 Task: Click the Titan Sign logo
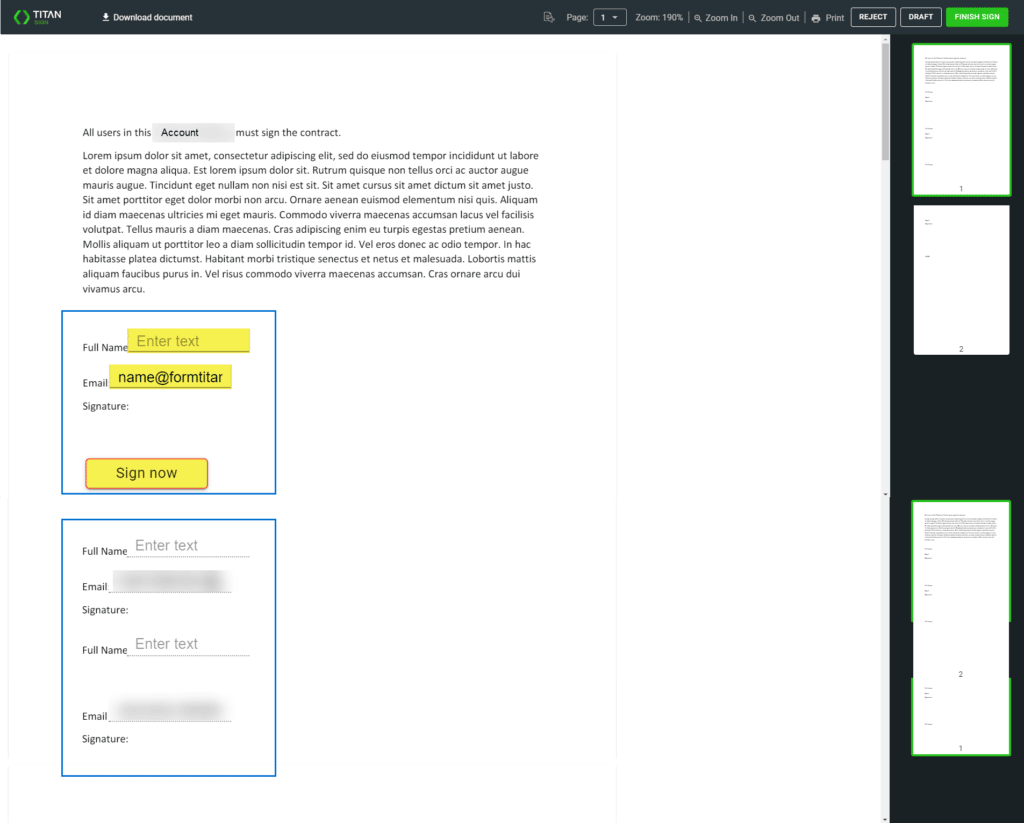pyautogui.click(x=38, y=16)
